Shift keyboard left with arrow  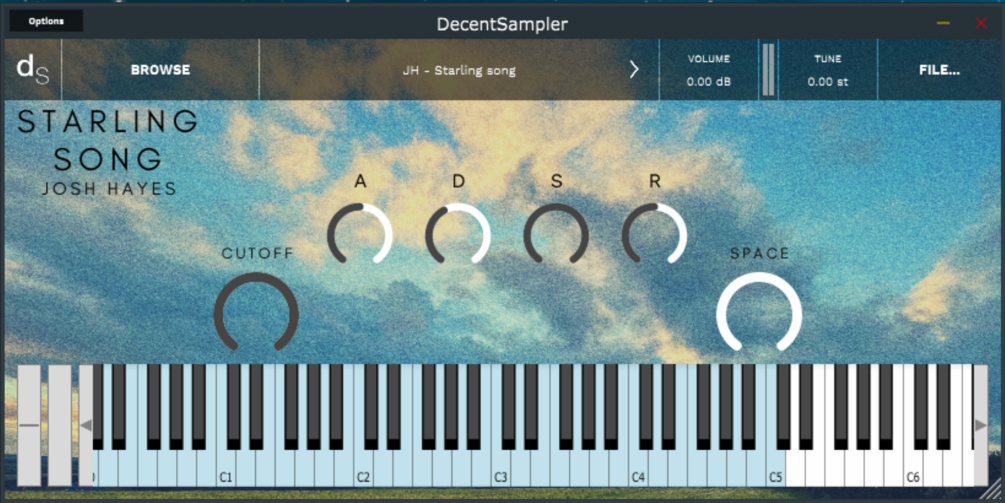(x=86, y=425)
